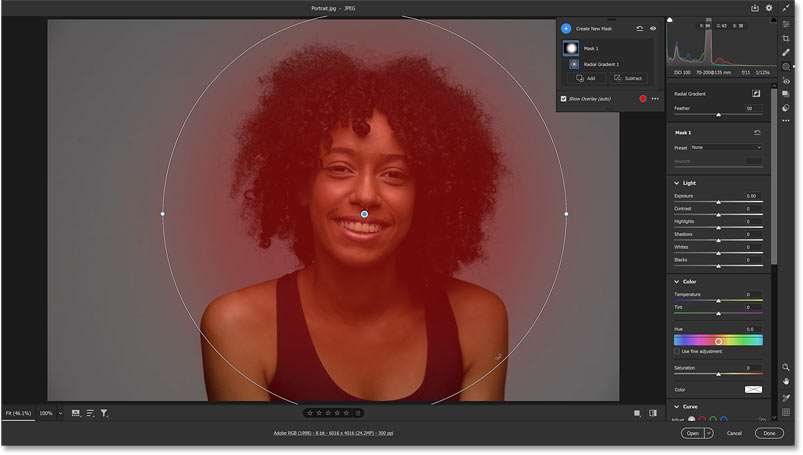Click the Subtract button for Mask 1
This screenshot has width=803, height=455.
click(x=628, y=78)
